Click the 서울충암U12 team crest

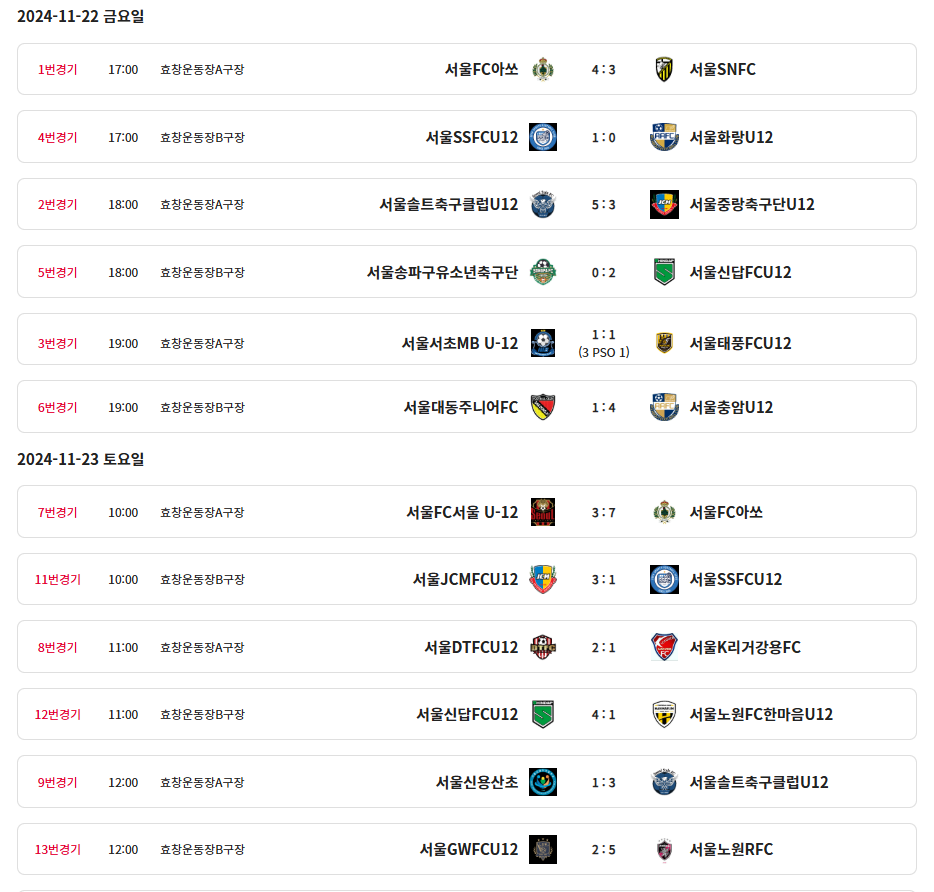point(664,407)
